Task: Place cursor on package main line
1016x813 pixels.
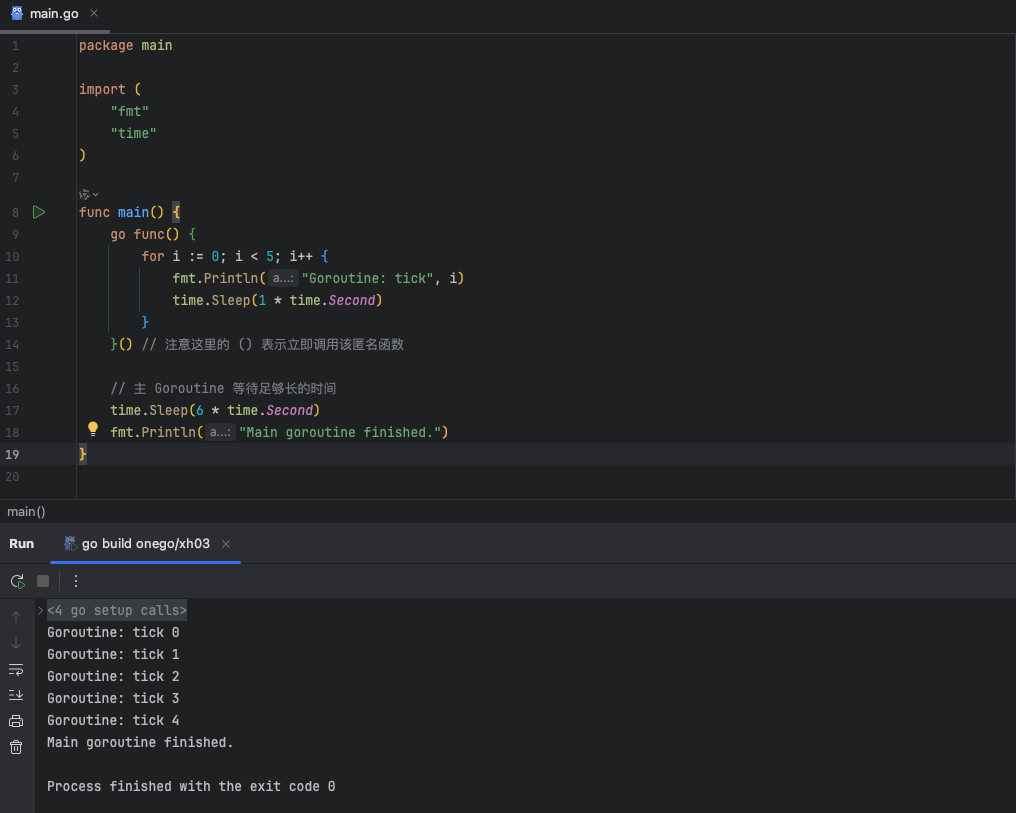Action: click(x=126, y=45)
